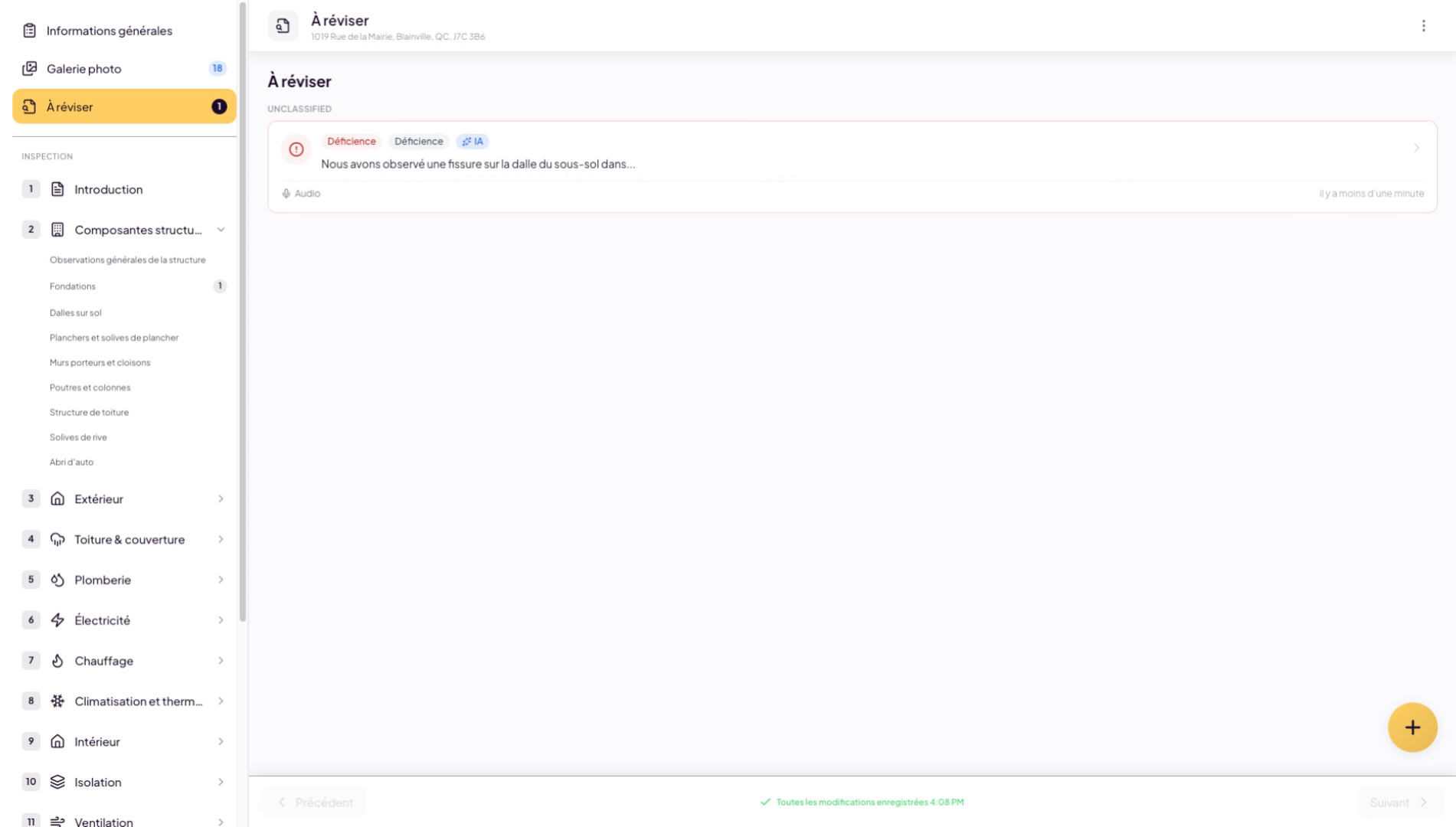Click the section number 2 badge

[x=31, y=230]
